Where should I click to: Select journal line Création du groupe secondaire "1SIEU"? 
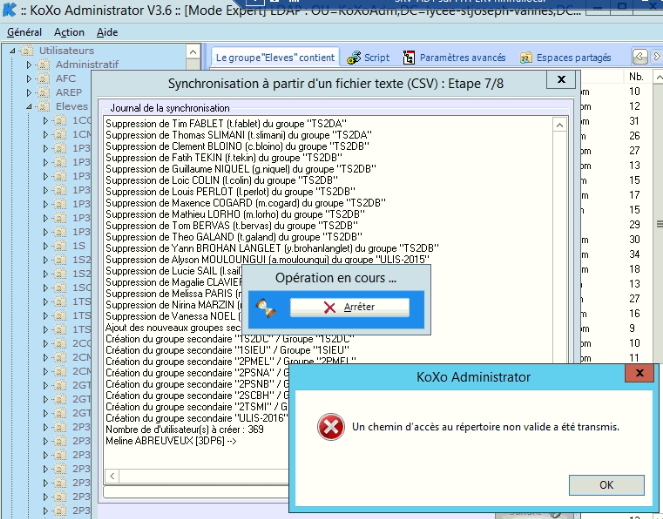(x=227, y=350)
